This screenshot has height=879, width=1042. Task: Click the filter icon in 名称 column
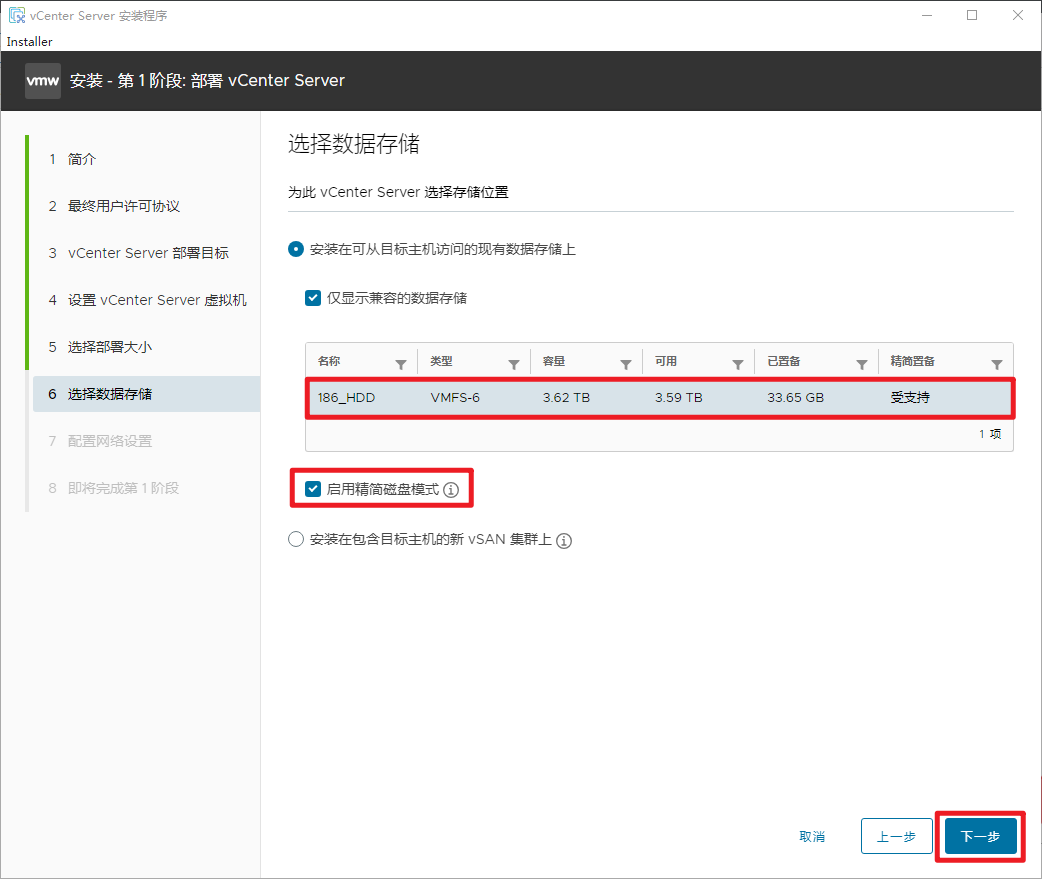coord(401,364)
